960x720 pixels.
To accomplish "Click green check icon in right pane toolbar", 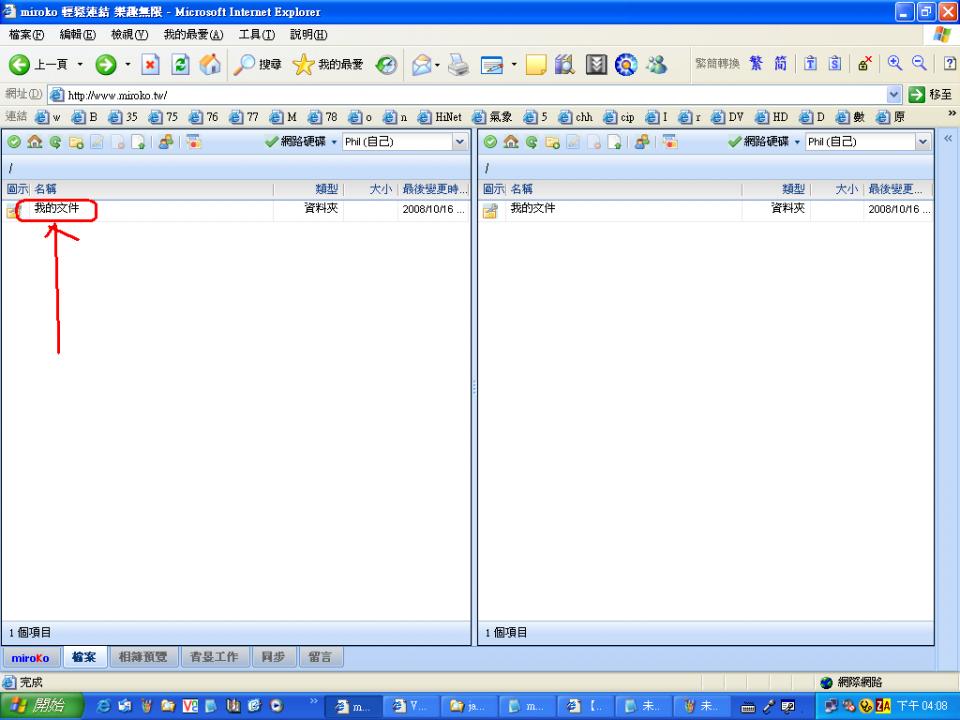I will [490, 142].
